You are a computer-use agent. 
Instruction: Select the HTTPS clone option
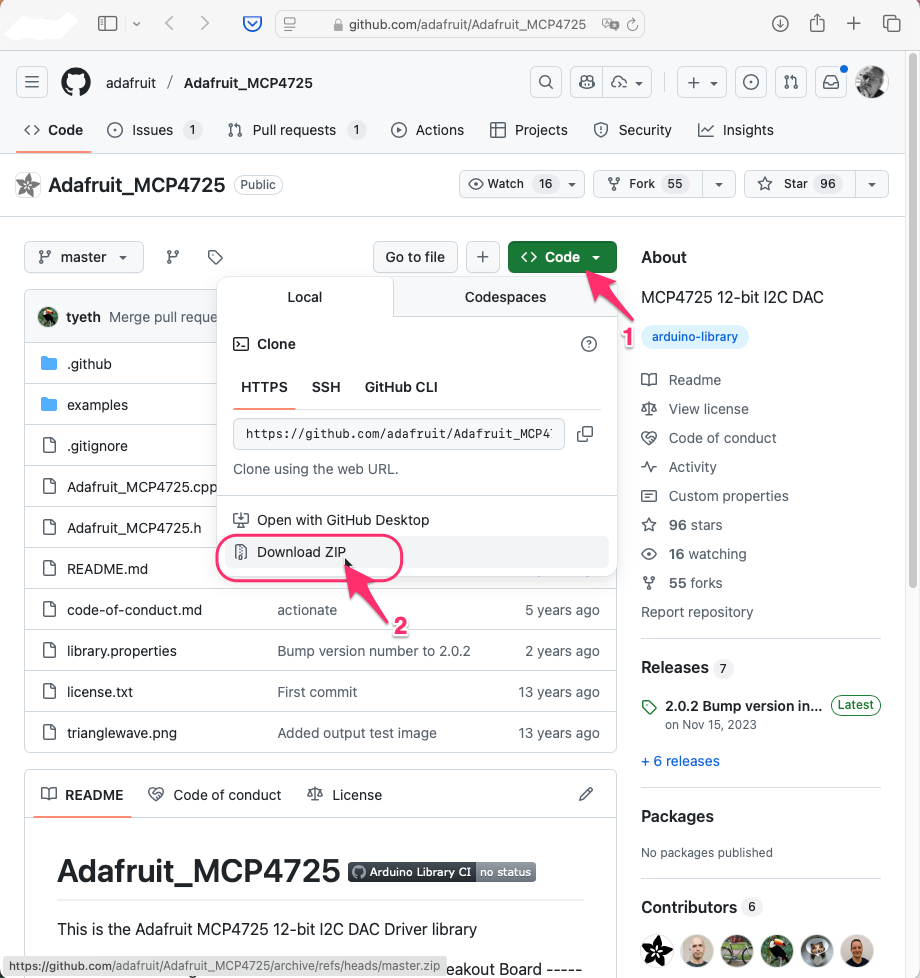click(264, 387)
